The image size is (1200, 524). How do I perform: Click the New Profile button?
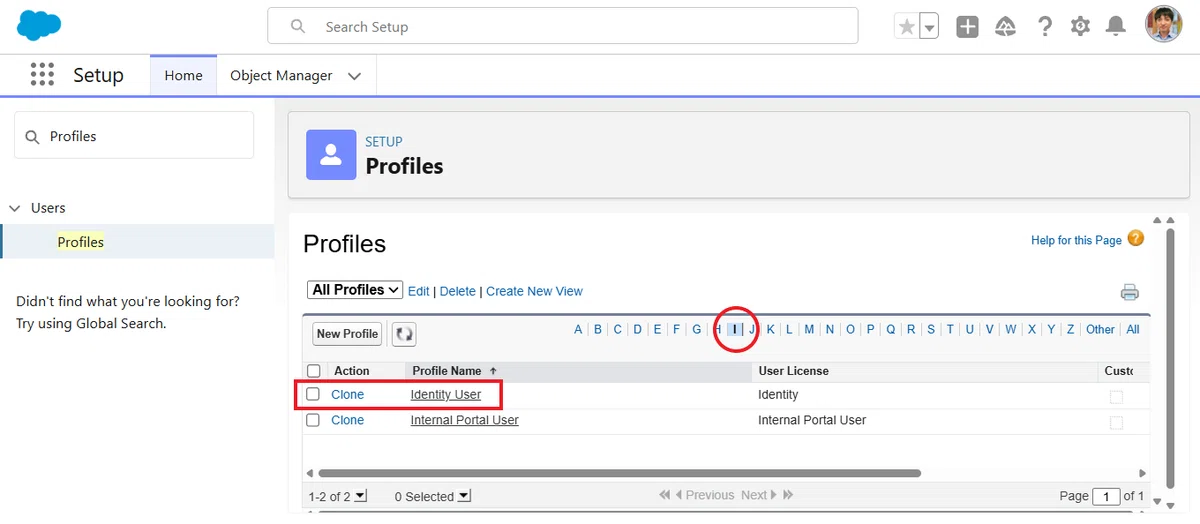[x=347, y=334]
